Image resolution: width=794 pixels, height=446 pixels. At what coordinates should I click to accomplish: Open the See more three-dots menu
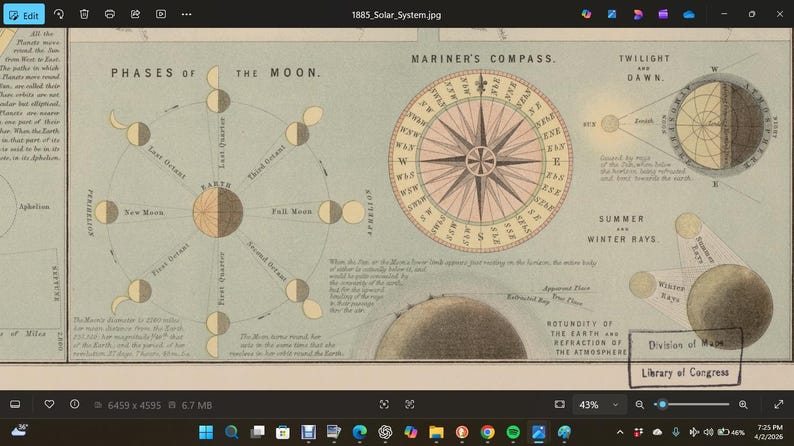(186, 14)
